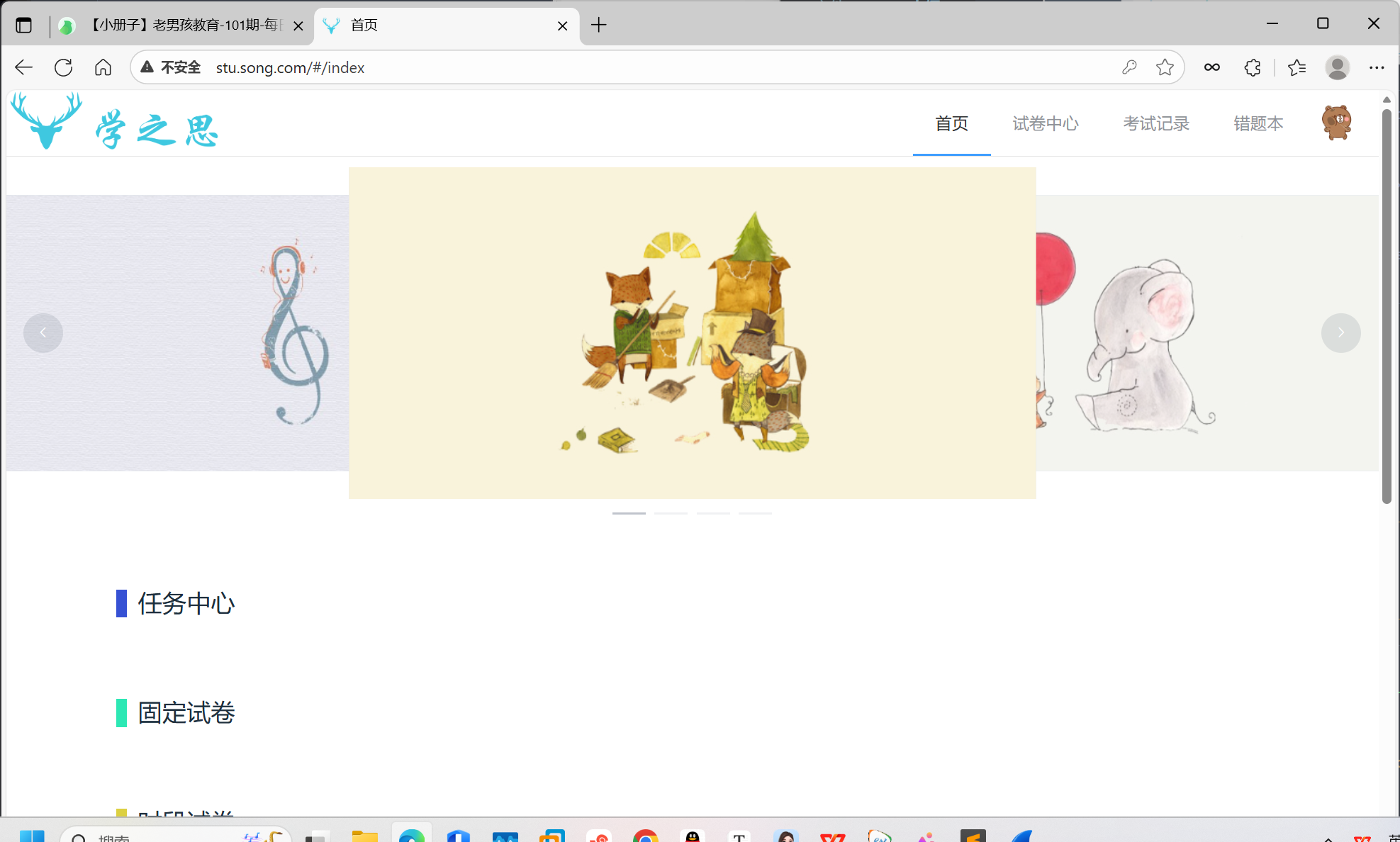
Task: Select the second carousel indicator dot
Action: coord(671,512)
